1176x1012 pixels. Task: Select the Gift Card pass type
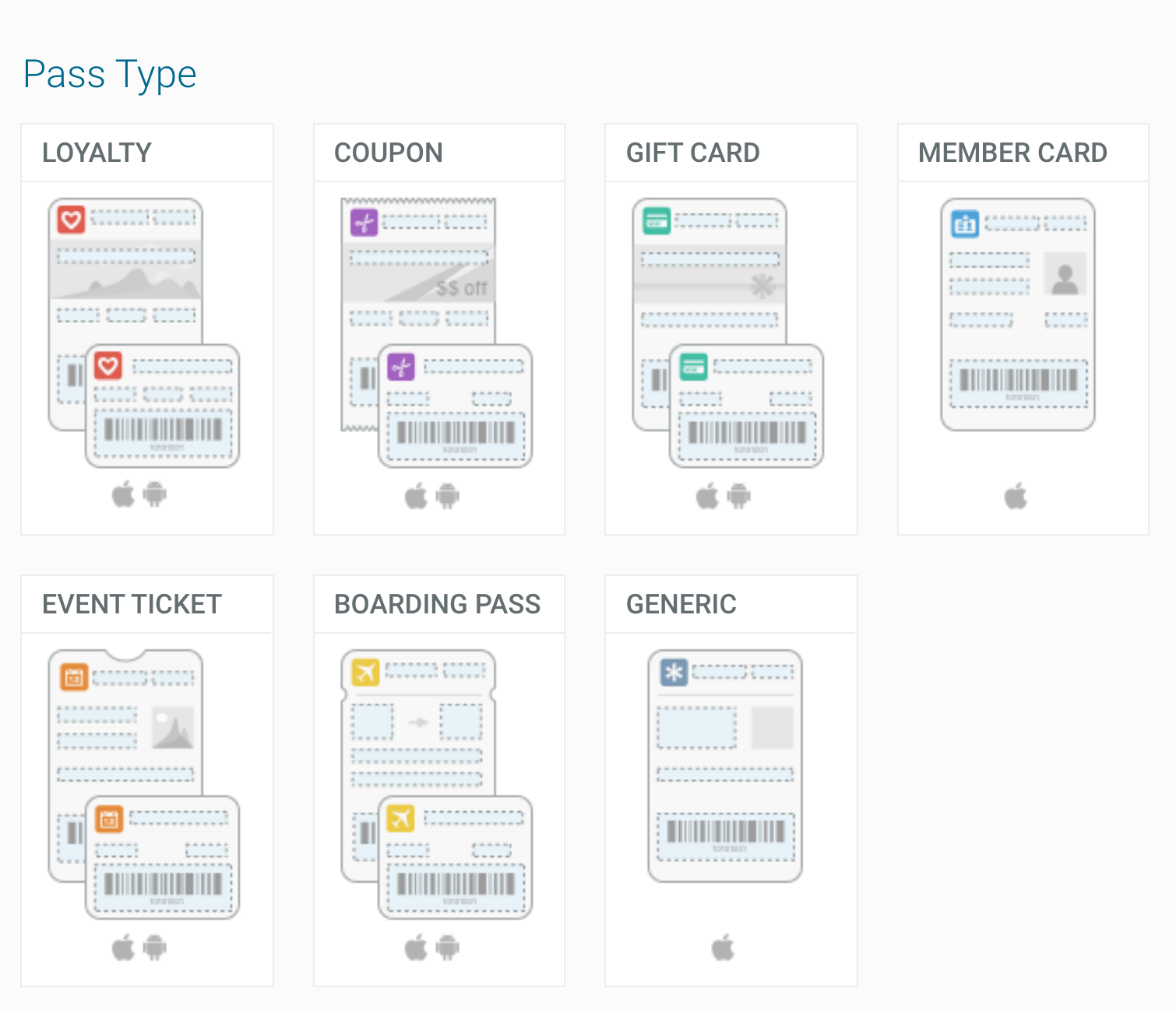[730, 327]
